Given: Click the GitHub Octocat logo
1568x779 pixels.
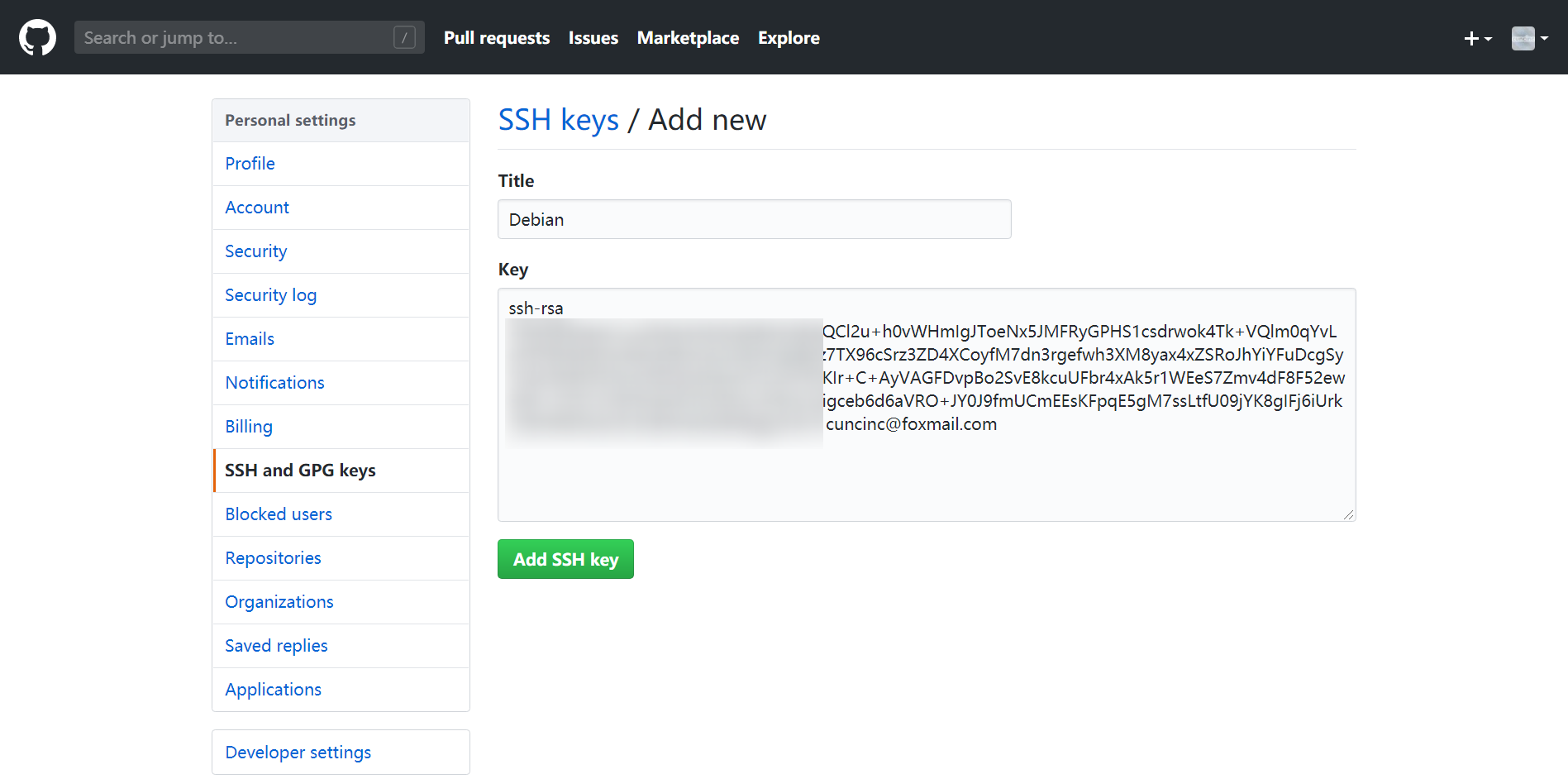Looking at the screenshot, I should 37,38.
